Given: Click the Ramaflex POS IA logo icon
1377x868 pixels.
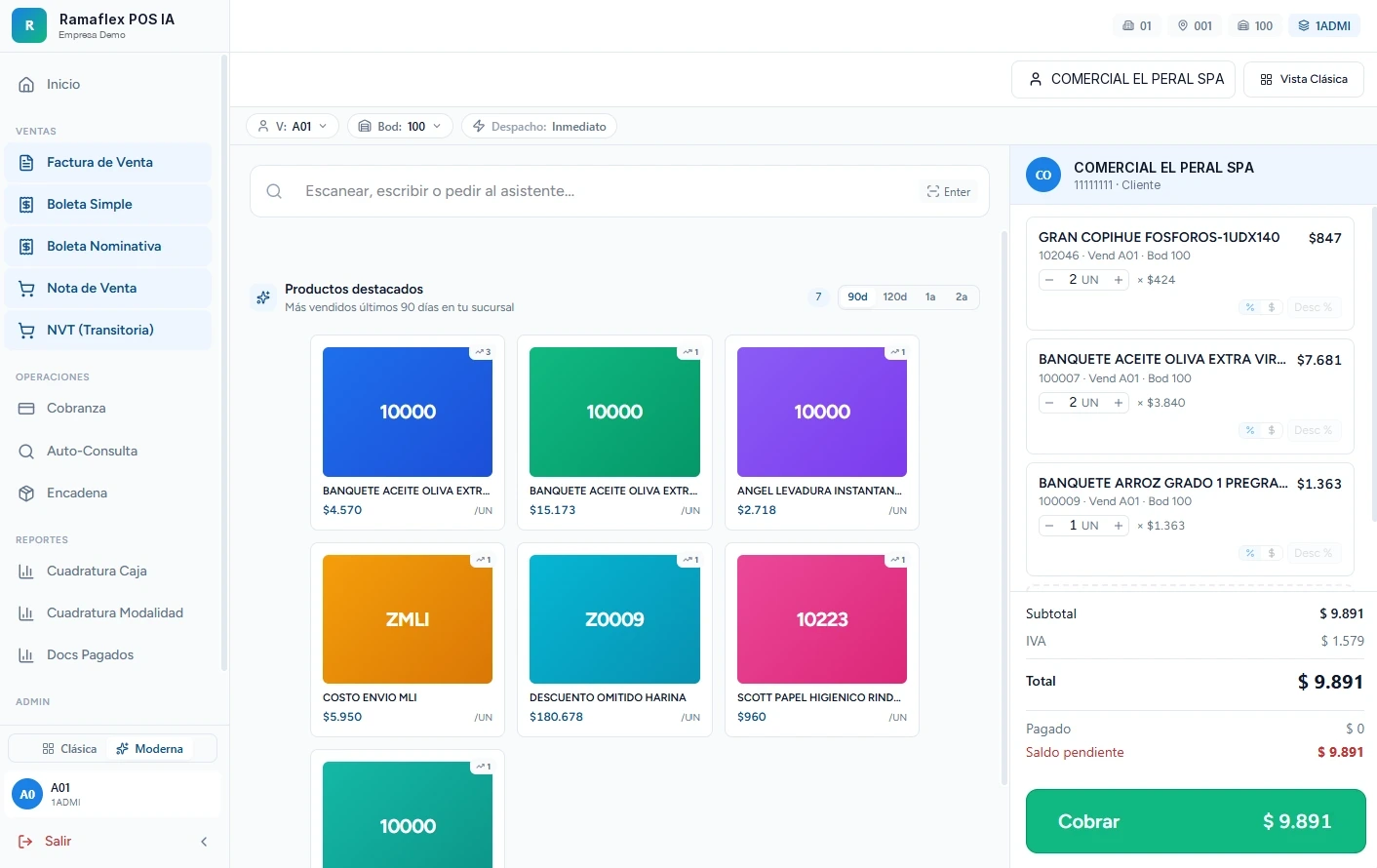Looking at the screenshot, I should point(29,25).
